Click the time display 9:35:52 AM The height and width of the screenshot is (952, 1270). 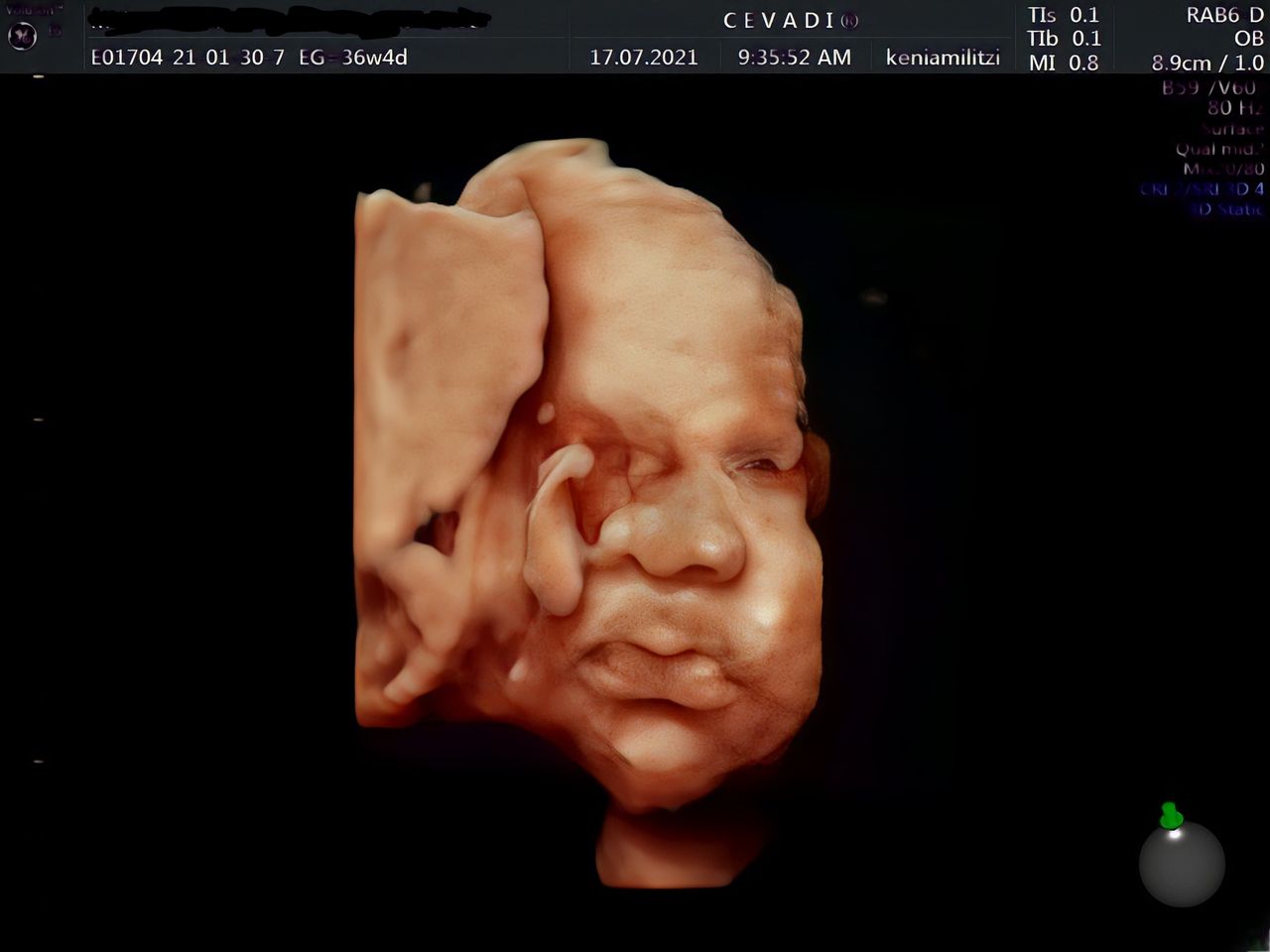794,58
